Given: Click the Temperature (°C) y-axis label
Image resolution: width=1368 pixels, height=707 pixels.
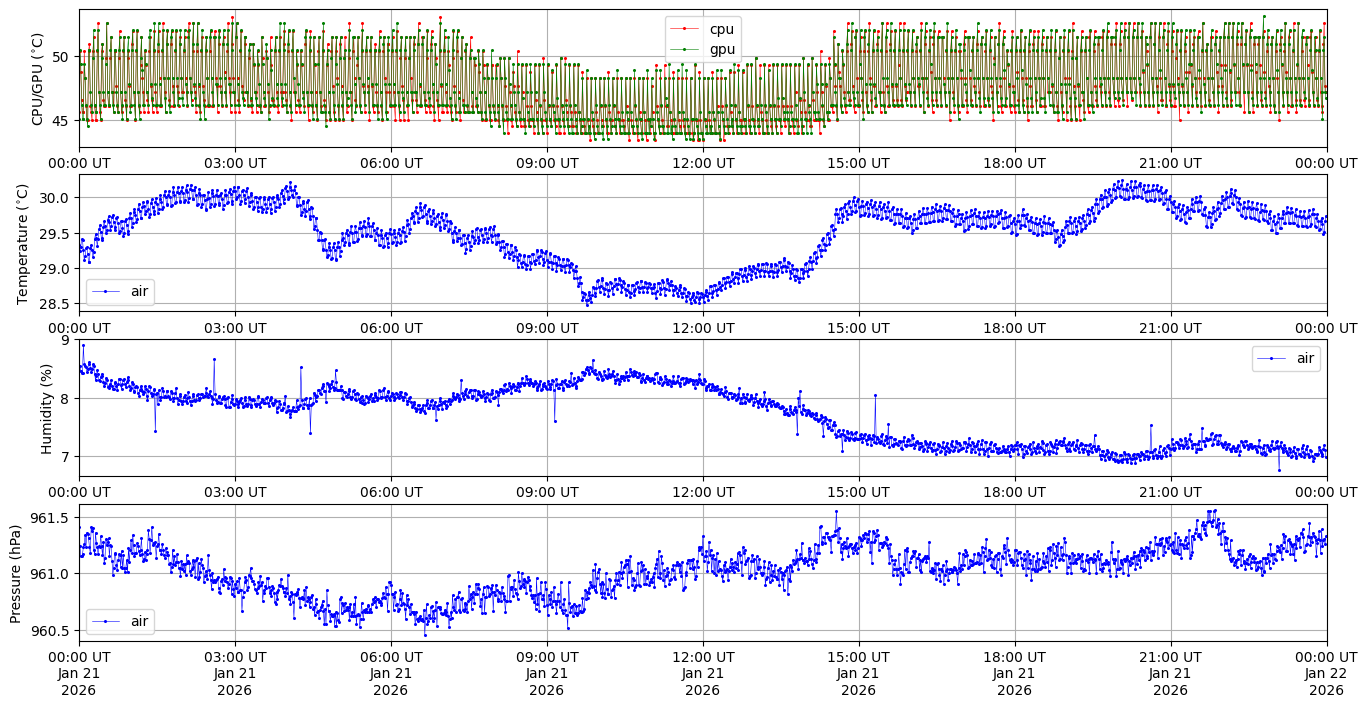Looking at the screenshot, I should [x=23, y=243].
